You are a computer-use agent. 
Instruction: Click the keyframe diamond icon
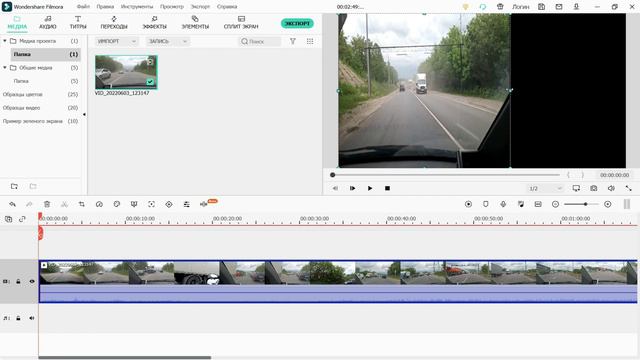(169, 204)
